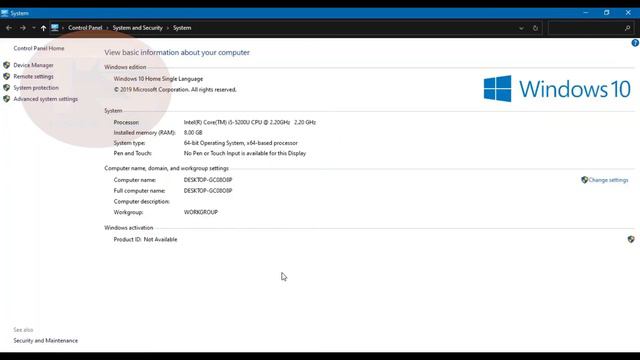Refresh the System page
Viewport: 640px width, 360px height.
535,28
